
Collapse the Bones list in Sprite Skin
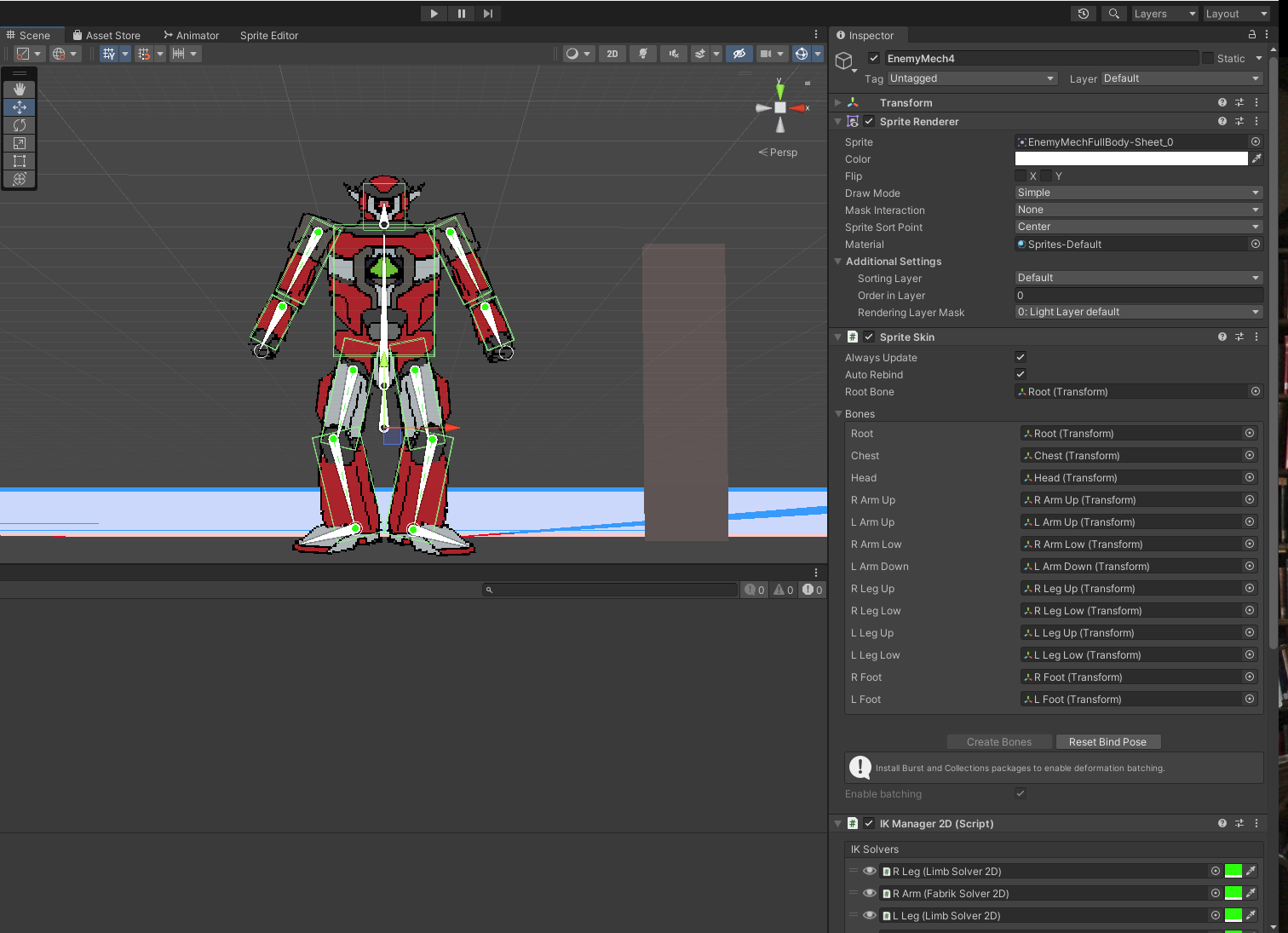pyautogui.click(x=838, y=413)
